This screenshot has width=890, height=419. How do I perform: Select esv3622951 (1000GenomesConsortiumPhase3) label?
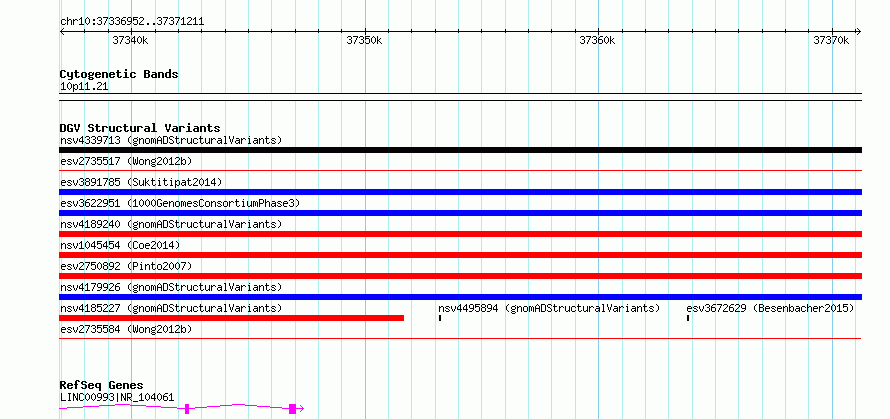pos(179,203)
